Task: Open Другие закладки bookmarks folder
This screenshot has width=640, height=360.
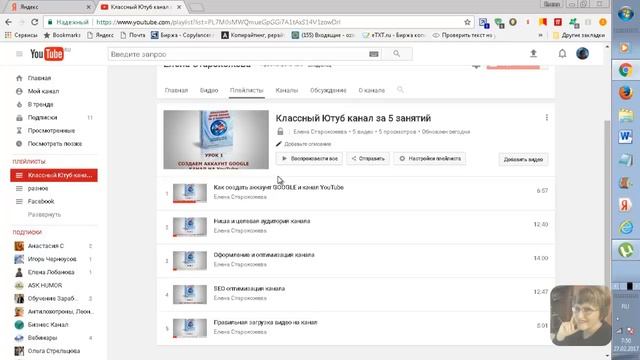Action: 578,35
